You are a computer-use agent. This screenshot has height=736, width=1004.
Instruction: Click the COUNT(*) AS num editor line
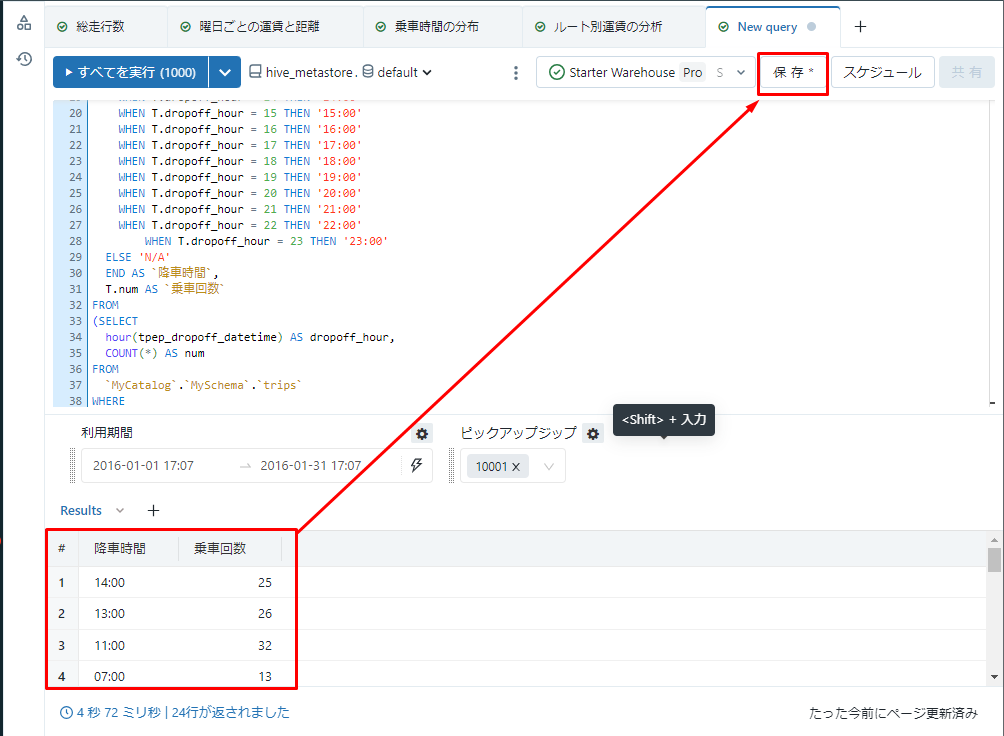(155, 353)
